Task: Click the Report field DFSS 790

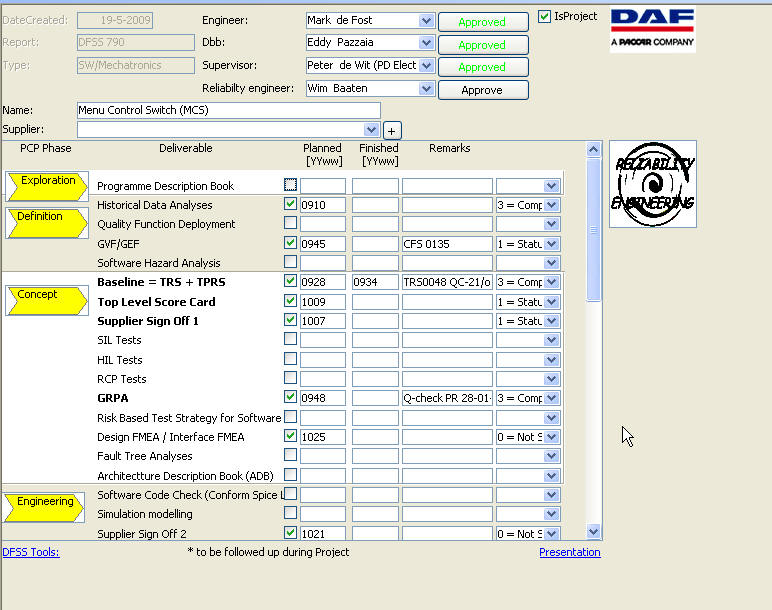Action: coord(136,42)
